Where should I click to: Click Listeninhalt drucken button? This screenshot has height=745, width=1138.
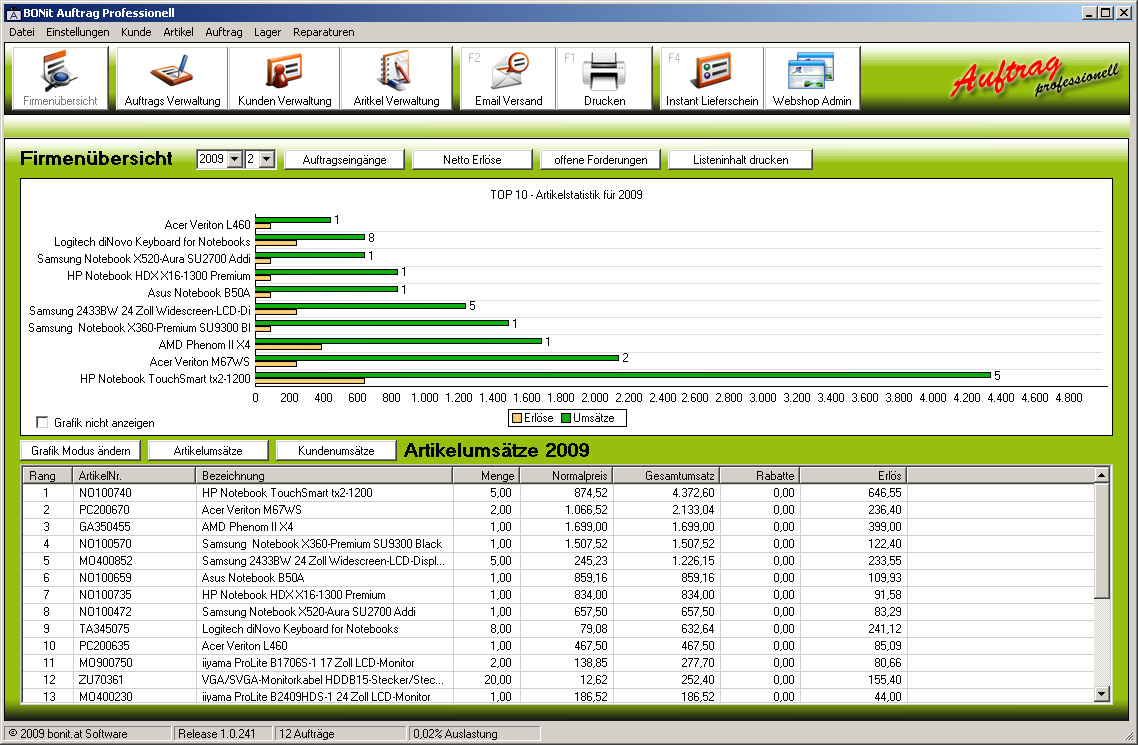(740, 160)
